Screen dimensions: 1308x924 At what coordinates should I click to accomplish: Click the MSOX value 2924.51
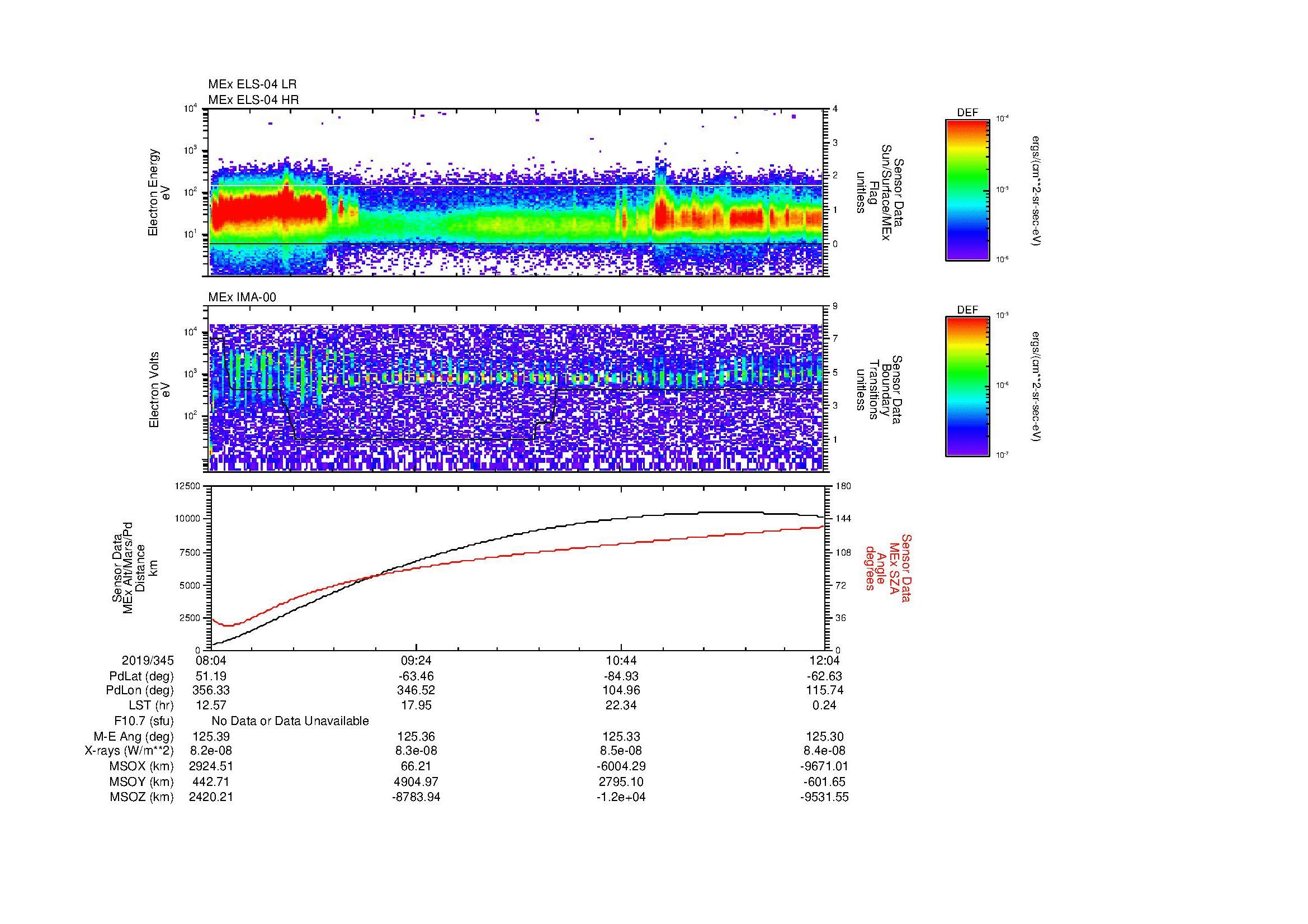coord(211,766)
